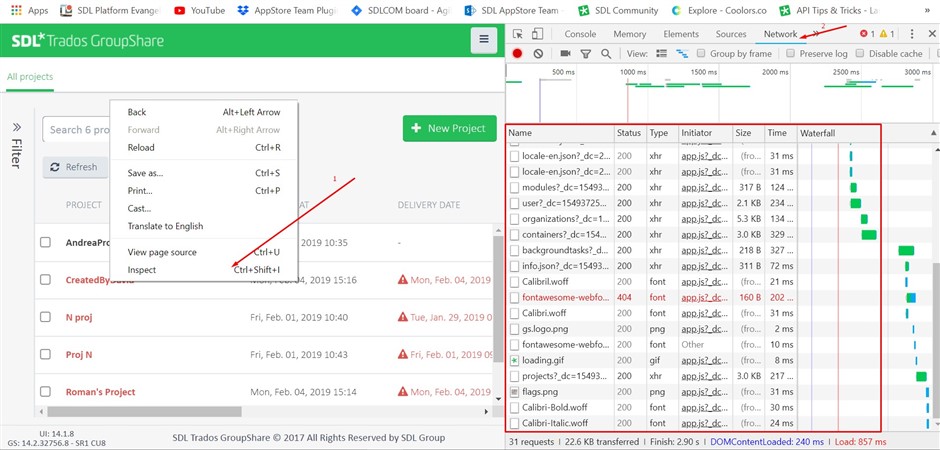Open the N proj project link
The image size is (940, 450).
click(79, 318)
